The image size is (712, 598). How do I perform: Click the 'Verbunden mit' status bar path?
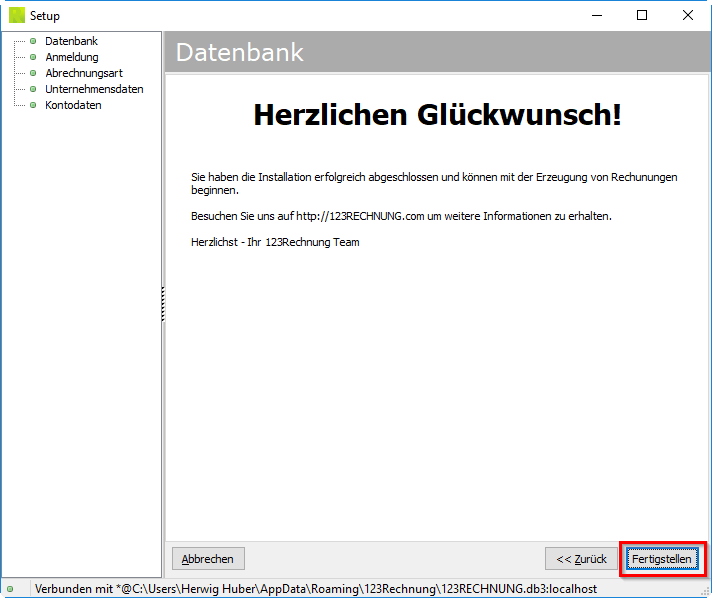316,589
